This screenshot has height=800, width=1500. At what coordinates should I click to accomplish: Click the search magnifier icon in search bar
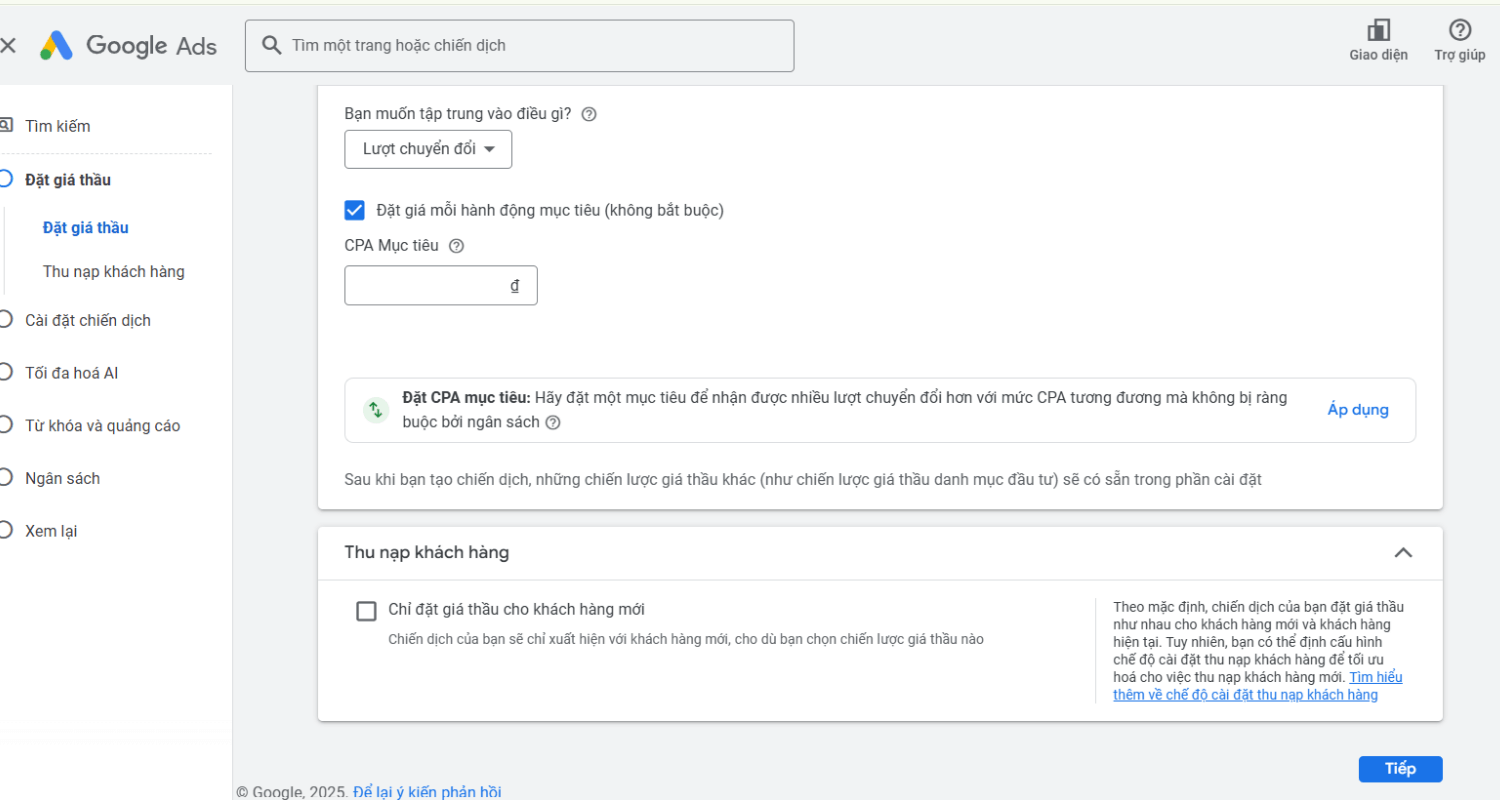pos(270,46)
